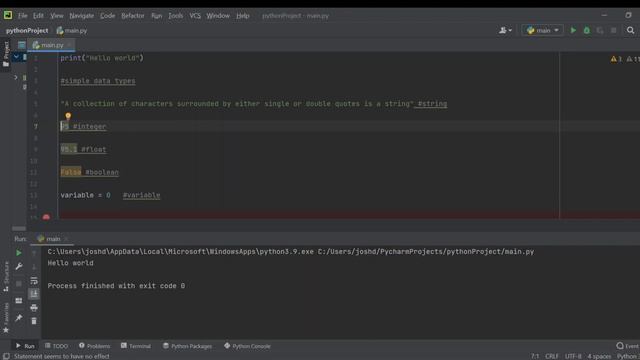The image size is (640, 360).
Task: Click print("Hello world") on line 1
Action: tap(102, 58)
